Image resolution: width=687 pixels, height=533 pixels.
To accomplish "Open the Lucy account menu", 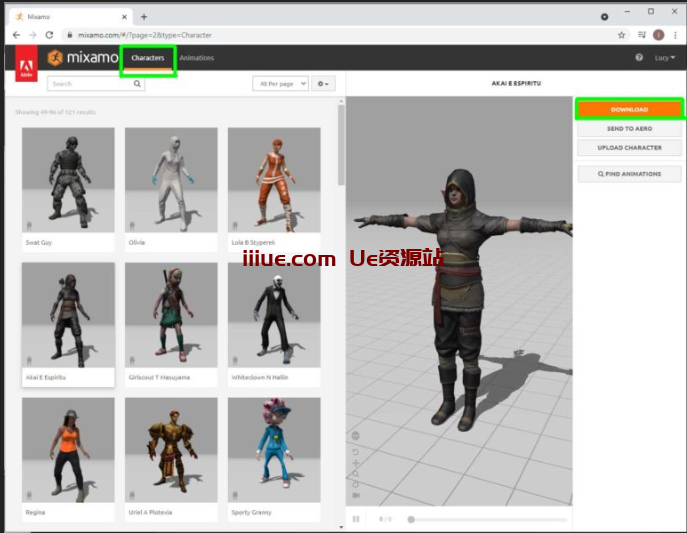I will (664, 58).
